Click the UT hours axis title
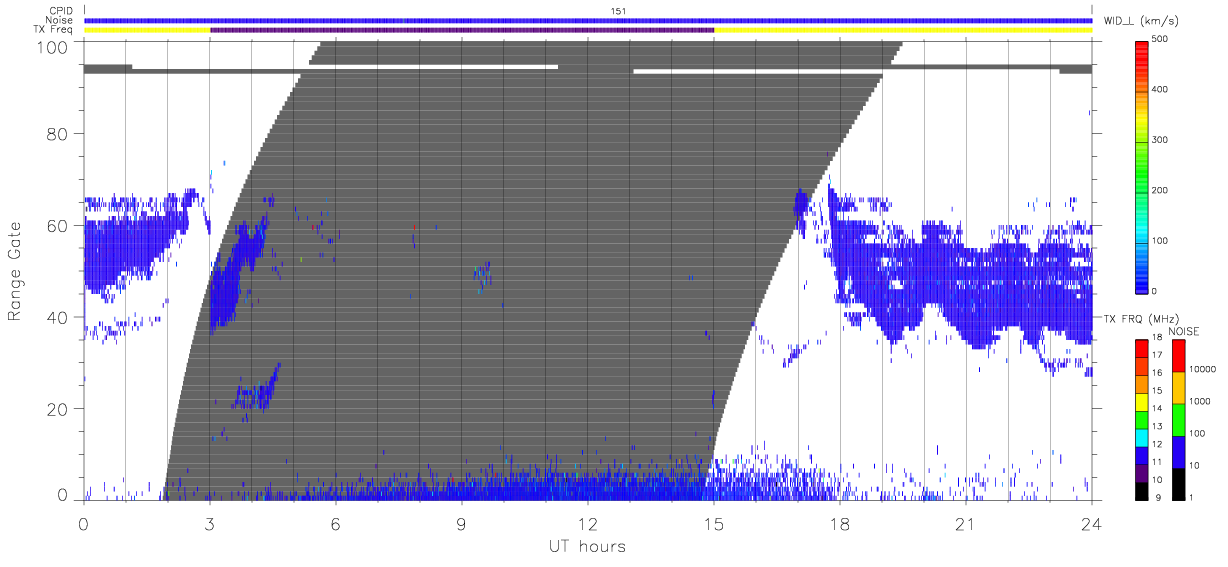 [x=587, y=546]
